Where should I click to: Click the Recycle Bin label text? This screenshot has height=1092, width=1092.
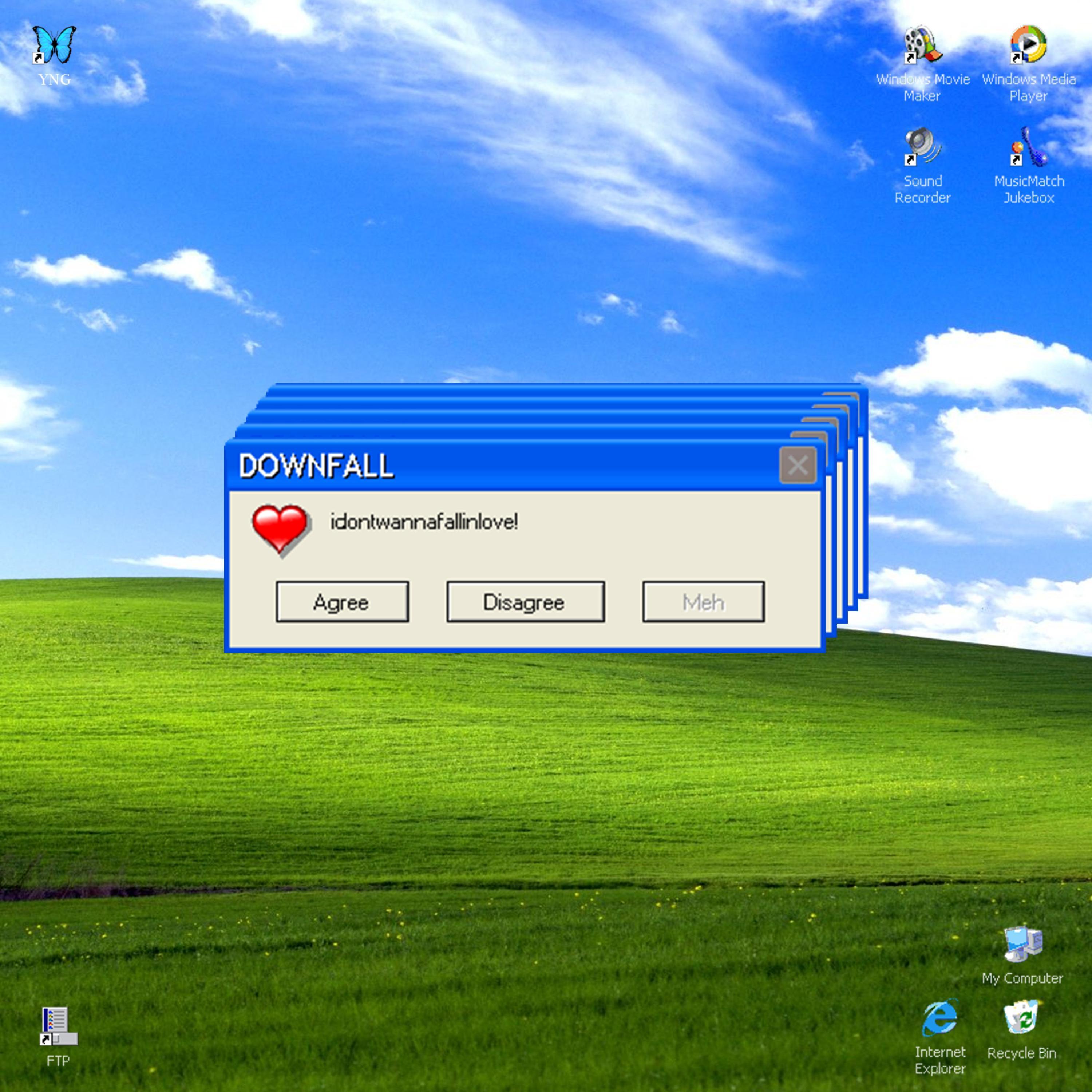click(x=1022, y=1053)
